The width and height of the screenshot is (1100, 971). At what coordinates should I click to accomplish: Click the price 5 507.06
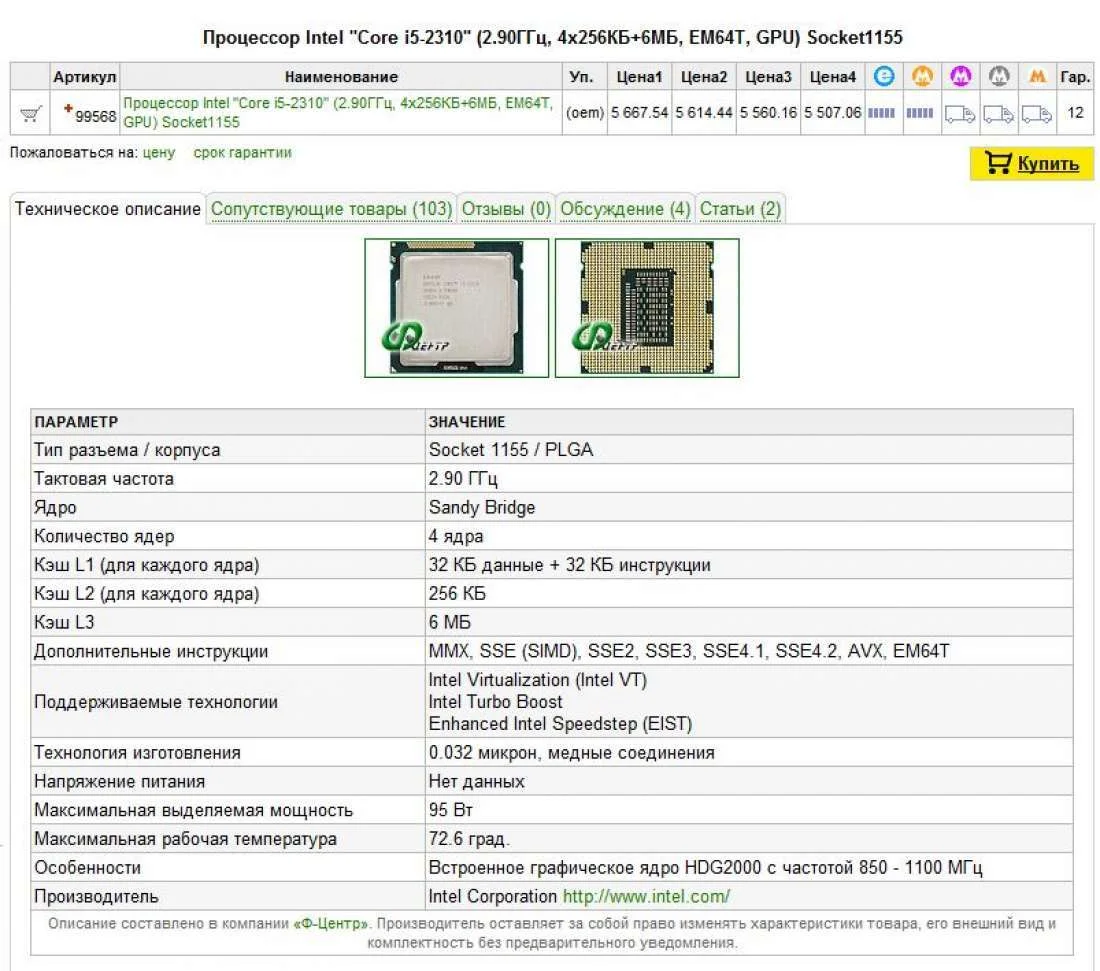(x=833, y=112)
